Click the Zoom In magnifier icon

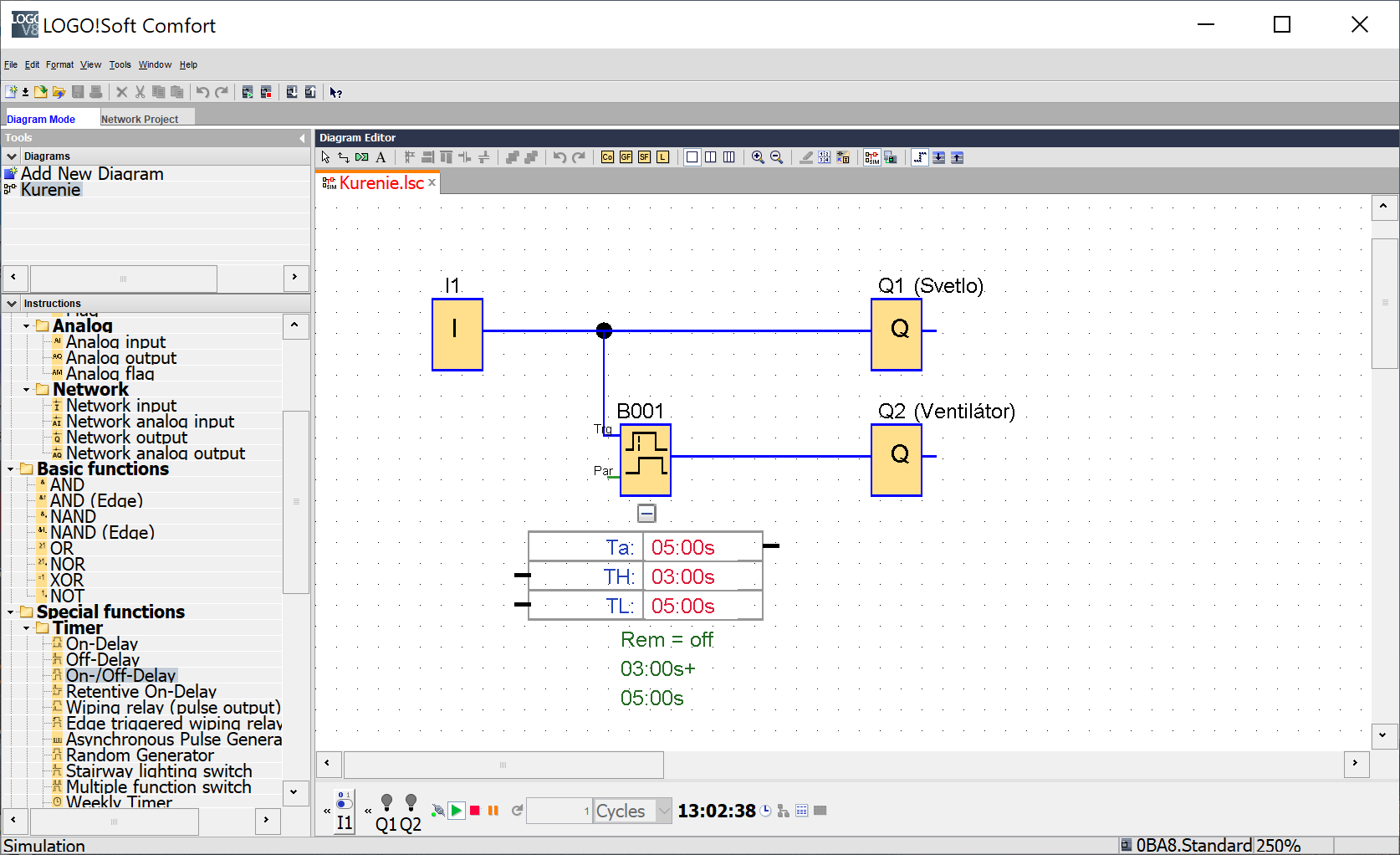(x=758, y=157)
